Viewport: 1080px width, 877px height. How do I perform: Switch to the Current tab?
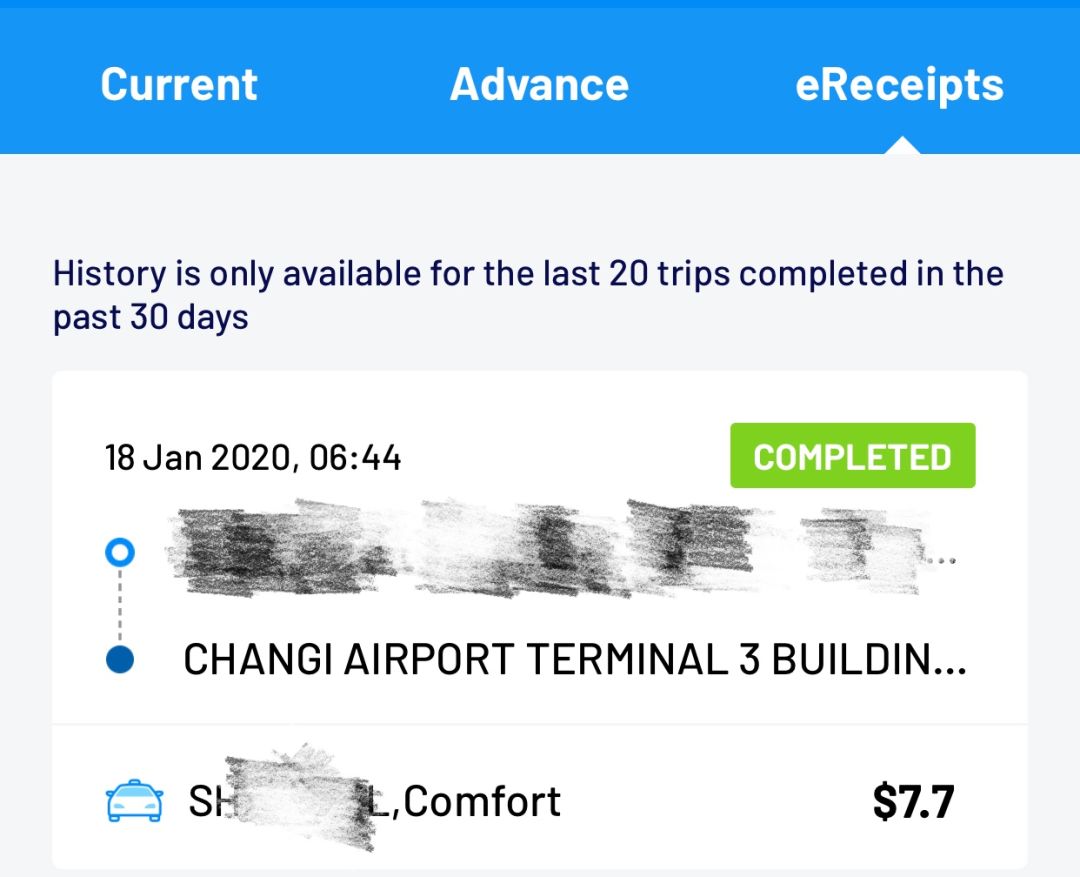tap(179, 84)
